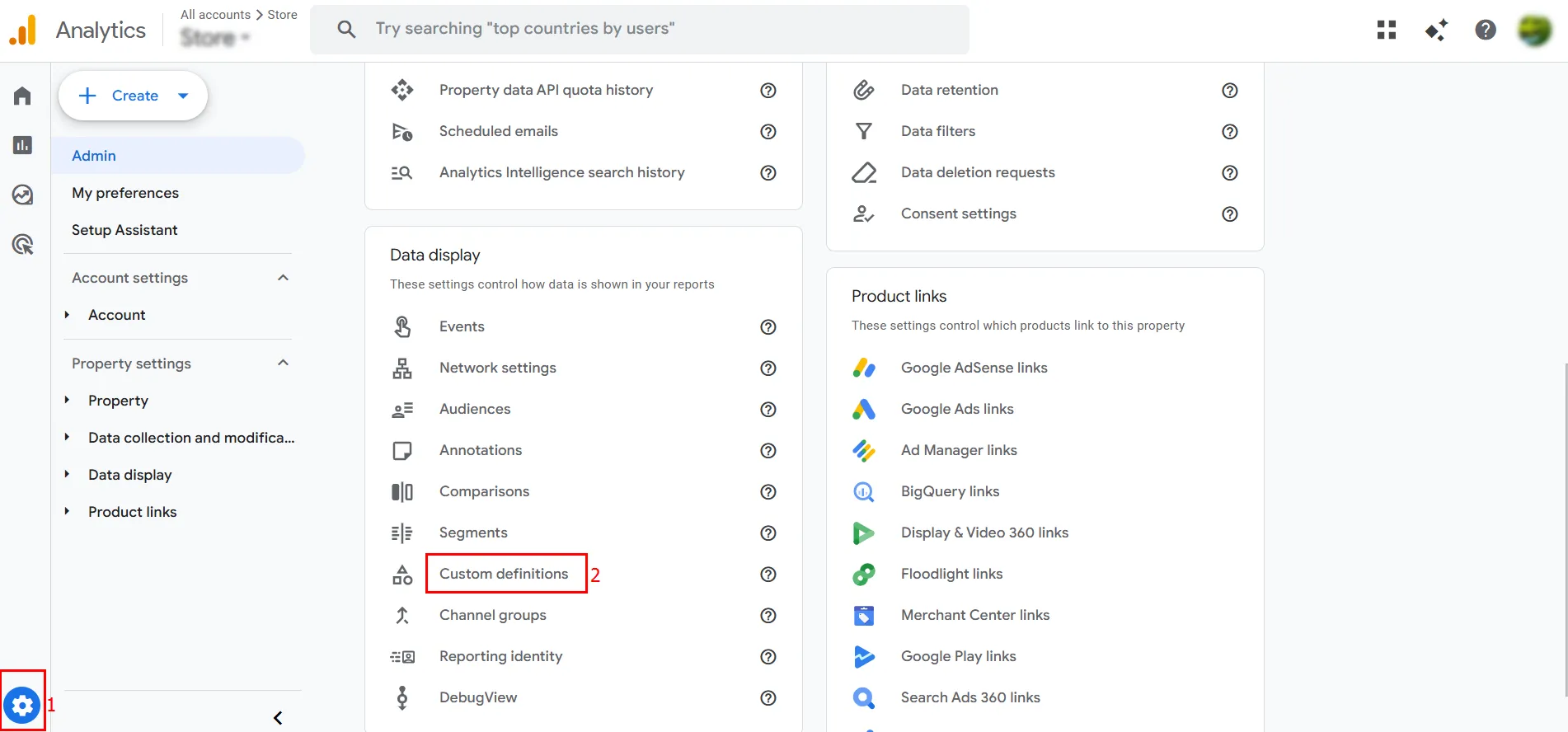Collapse the Property settings section
Viewport: 1568px width, 732px height.
point(283,364)
